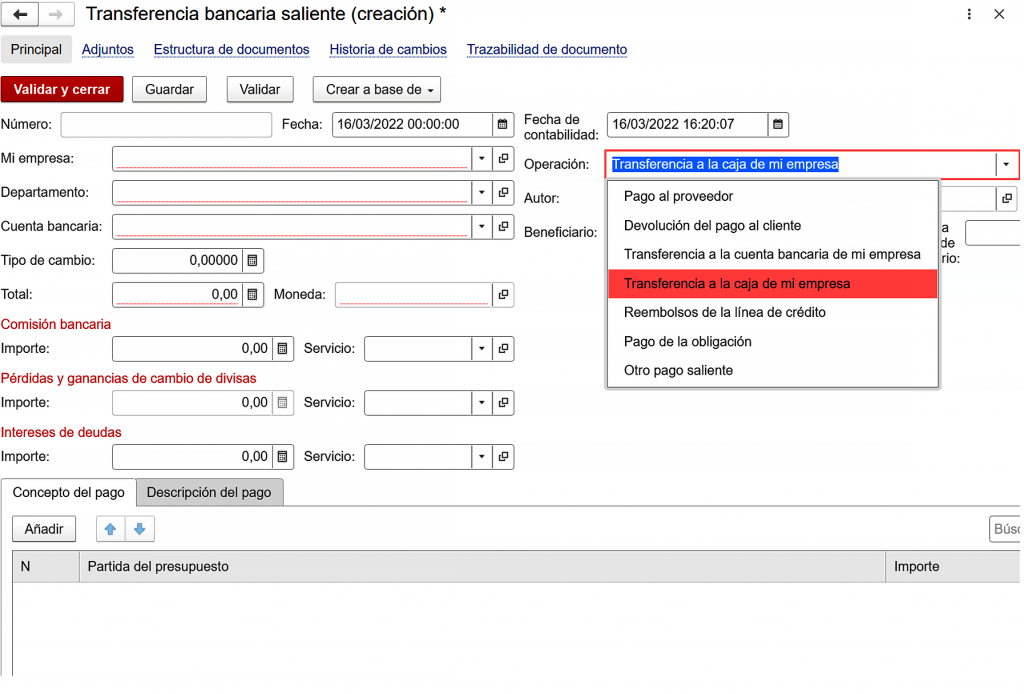This screenshot has height=694, width=1024.
Task: Switch to Concepto del pago tab
Action: [x=69, y=492]
